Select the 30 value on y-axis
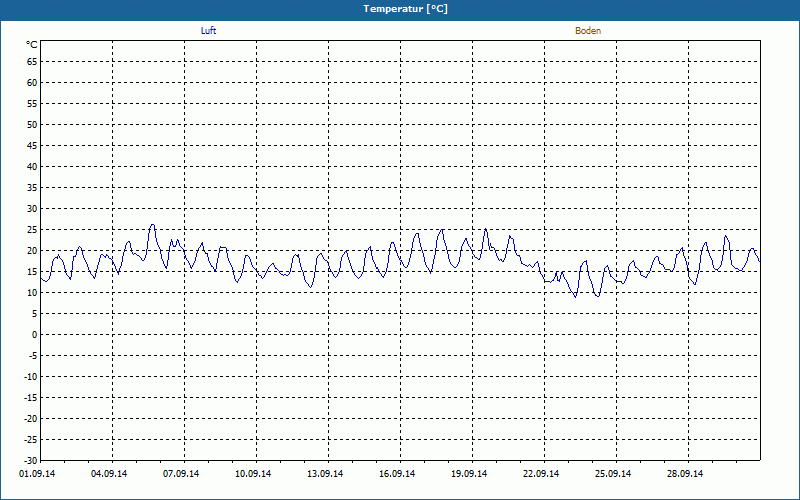 [x=32, y=209]
